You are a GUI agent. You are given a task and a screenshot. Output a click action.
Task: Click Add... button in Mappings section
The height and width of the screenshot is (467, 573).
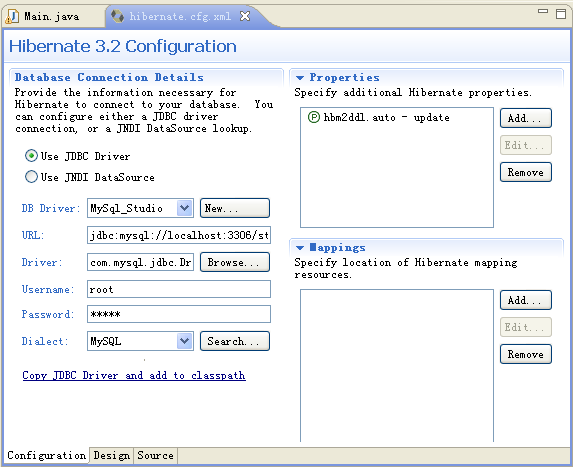tap(526, 300)
